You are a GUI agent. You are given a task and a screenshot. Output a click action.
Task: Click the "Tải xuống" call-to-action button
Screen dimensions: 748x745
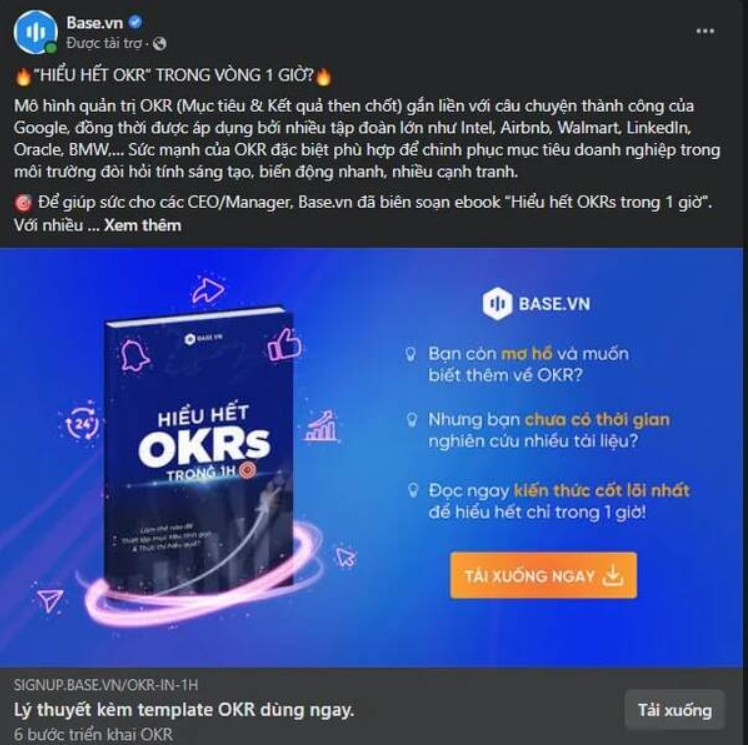(x=675, y=710)
